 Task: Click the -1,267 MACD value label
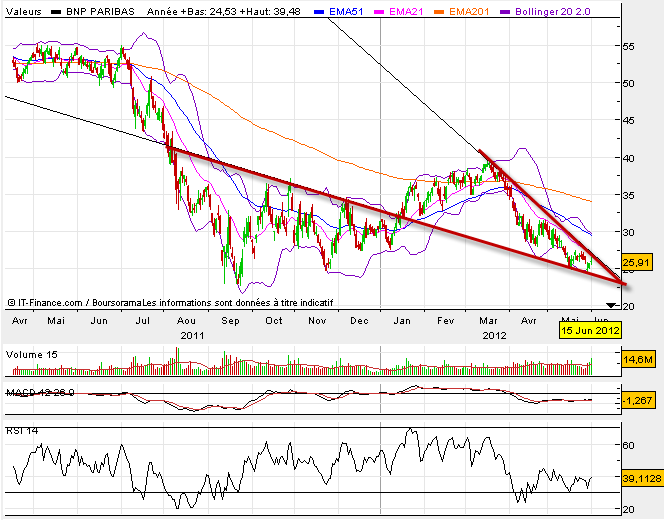point(637,401)
